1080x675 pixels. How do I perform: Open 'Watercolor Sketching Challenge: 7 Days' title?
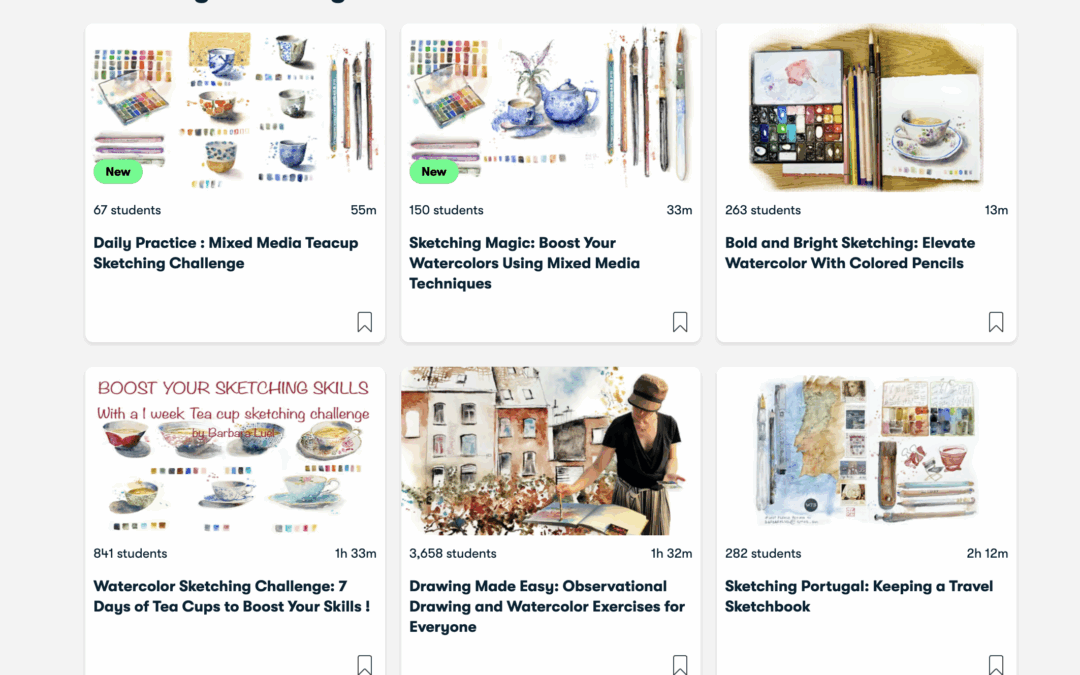(x=231, y=596)
